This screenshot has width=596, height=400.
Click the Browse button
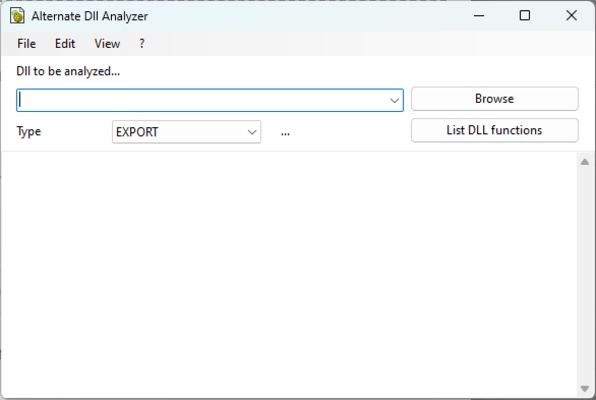[x=495, y=99]
